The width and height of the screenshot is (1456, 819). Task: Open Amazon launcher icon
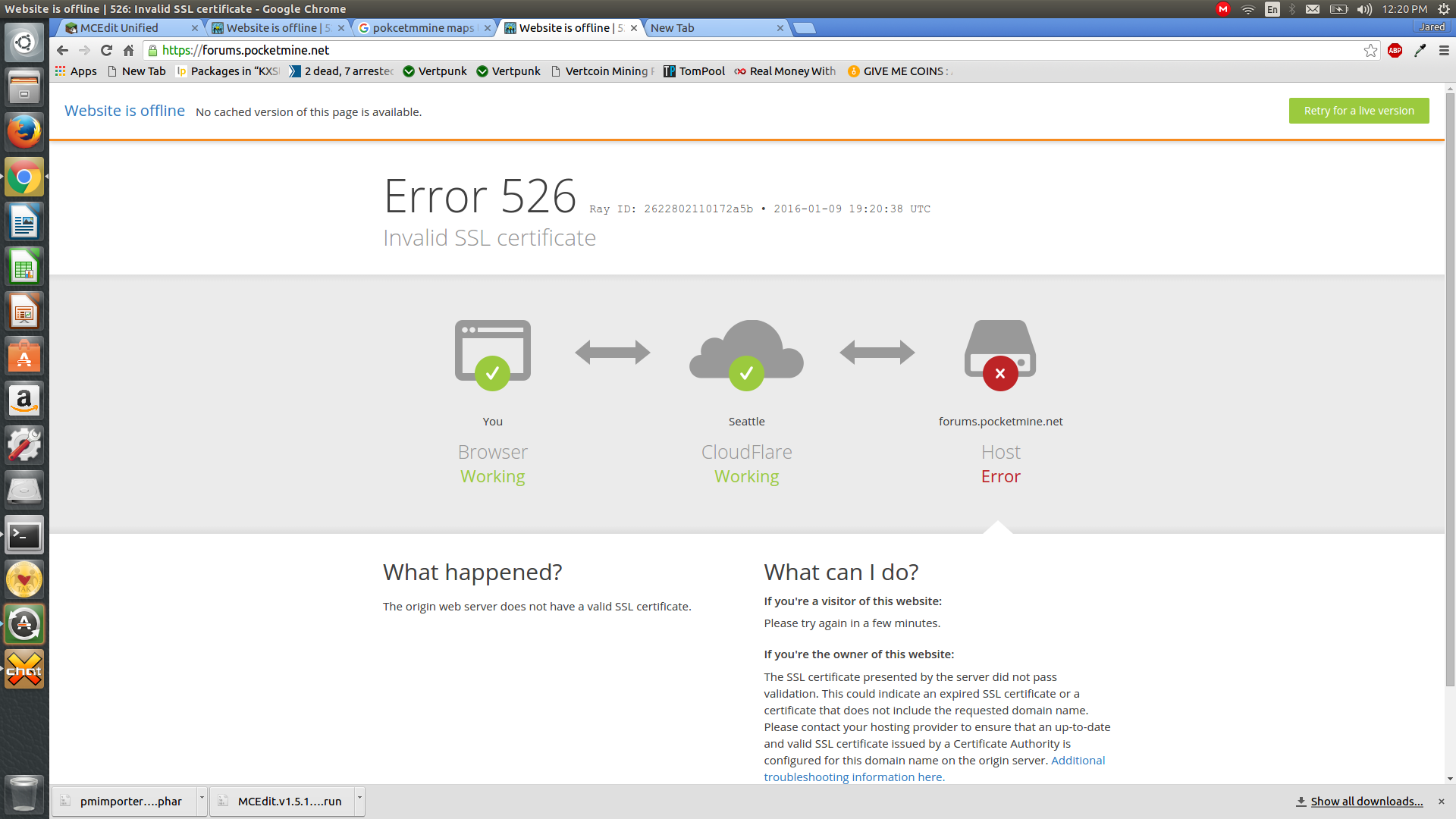pyautogui.click(x=24, y=401)
